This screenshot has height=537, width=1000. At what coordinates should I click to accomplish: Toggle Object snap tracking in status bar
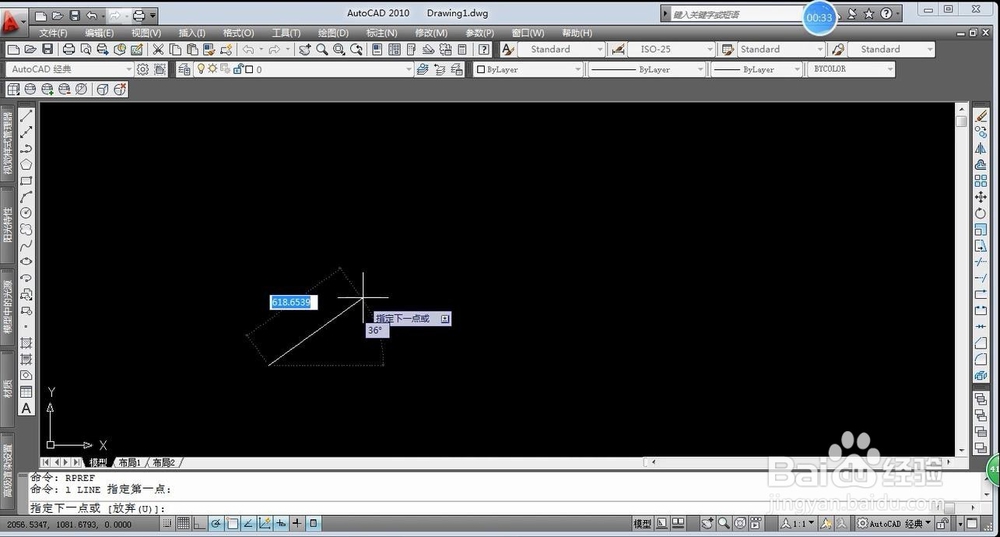248,524
